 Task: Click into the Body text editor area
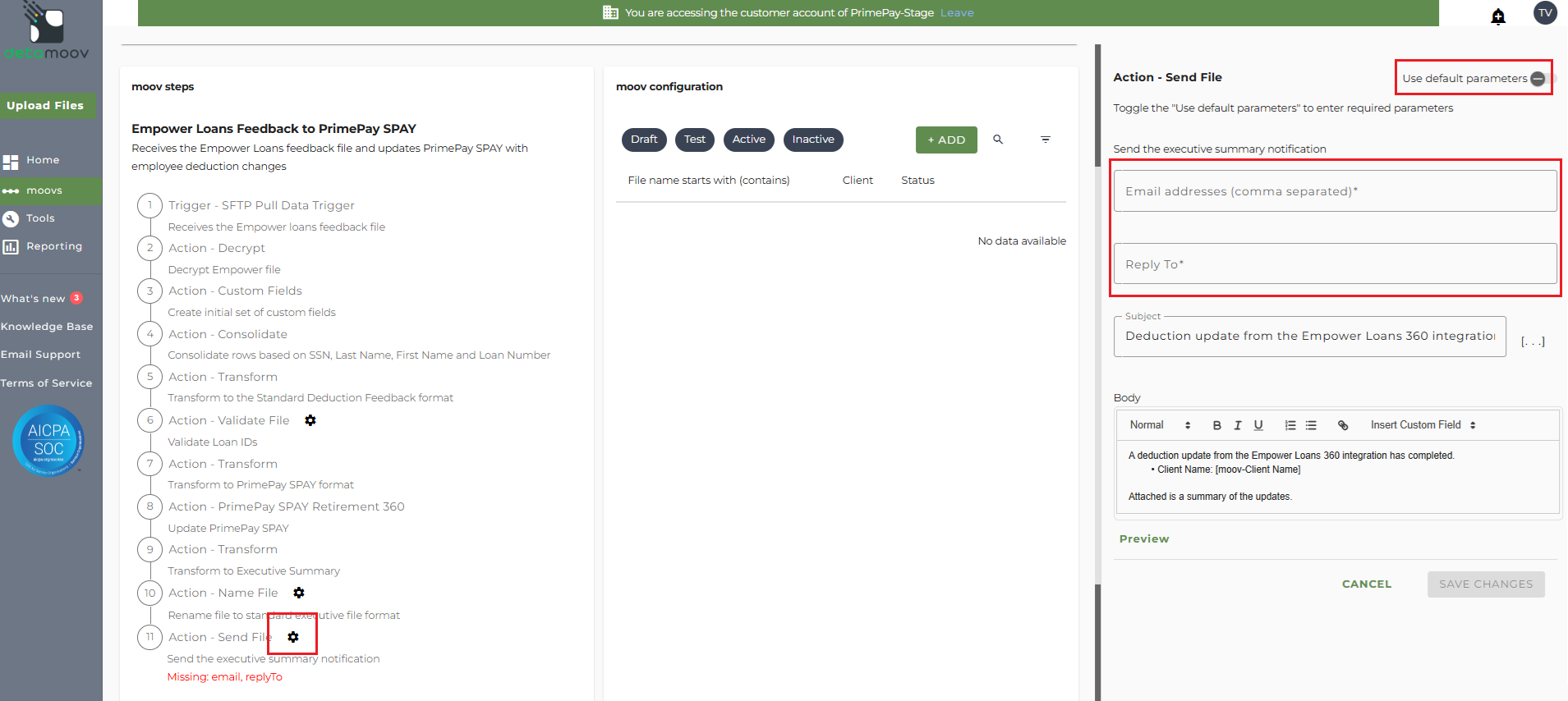click(1337, 477)
